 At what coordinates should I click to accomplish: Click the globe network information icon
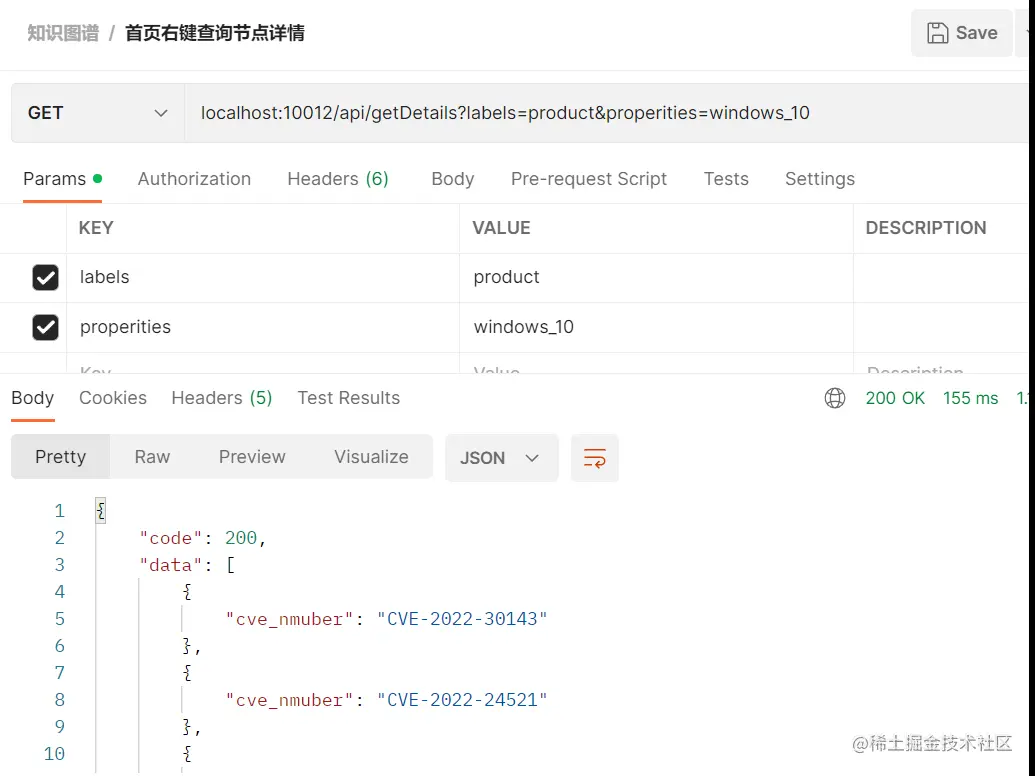(x=835, y=398)
